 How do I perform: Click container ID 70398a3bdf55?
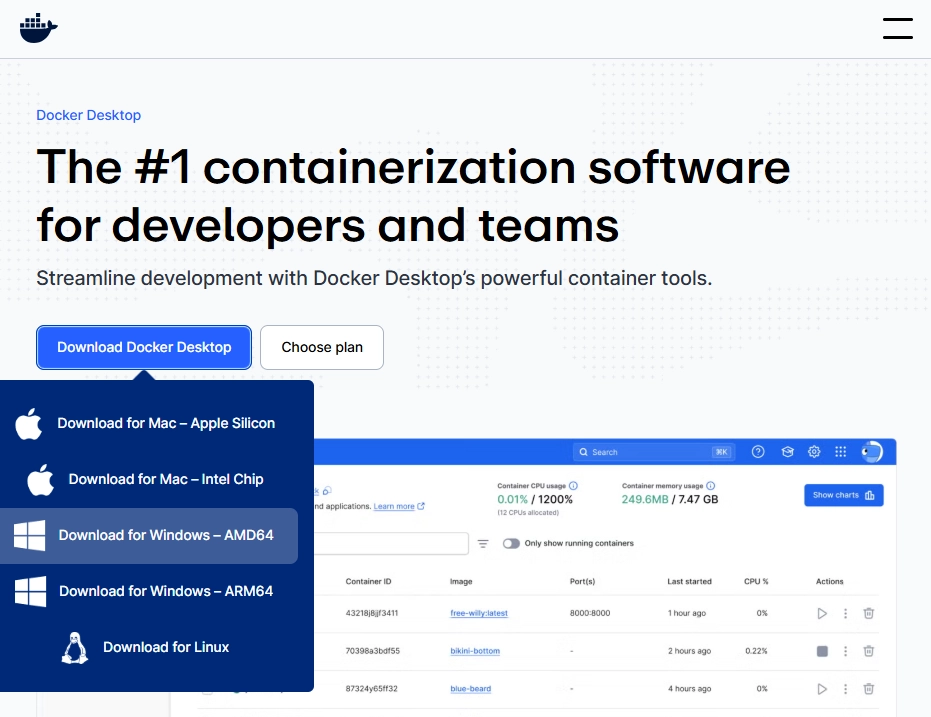click(x=372, y=651)
